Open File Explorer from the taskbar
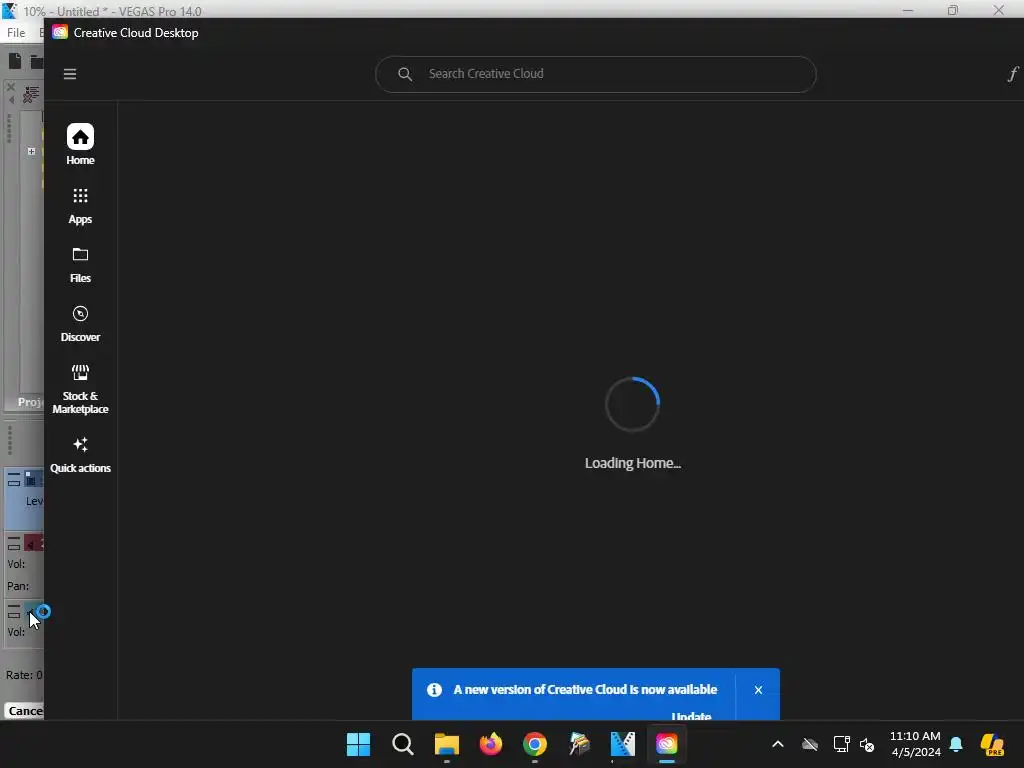Viewport: 1024px width, 768px height. point(447,744)
